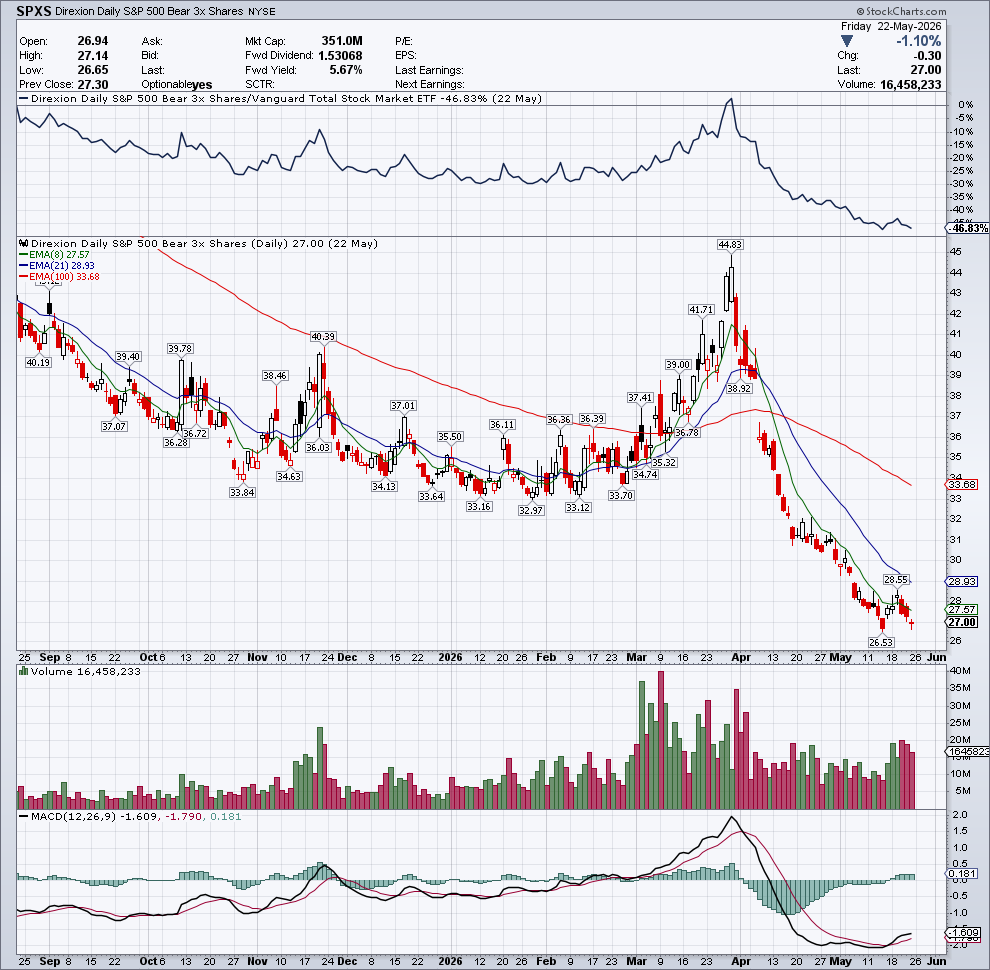Click the 26.53 low price label

click(x=881, y=642)
